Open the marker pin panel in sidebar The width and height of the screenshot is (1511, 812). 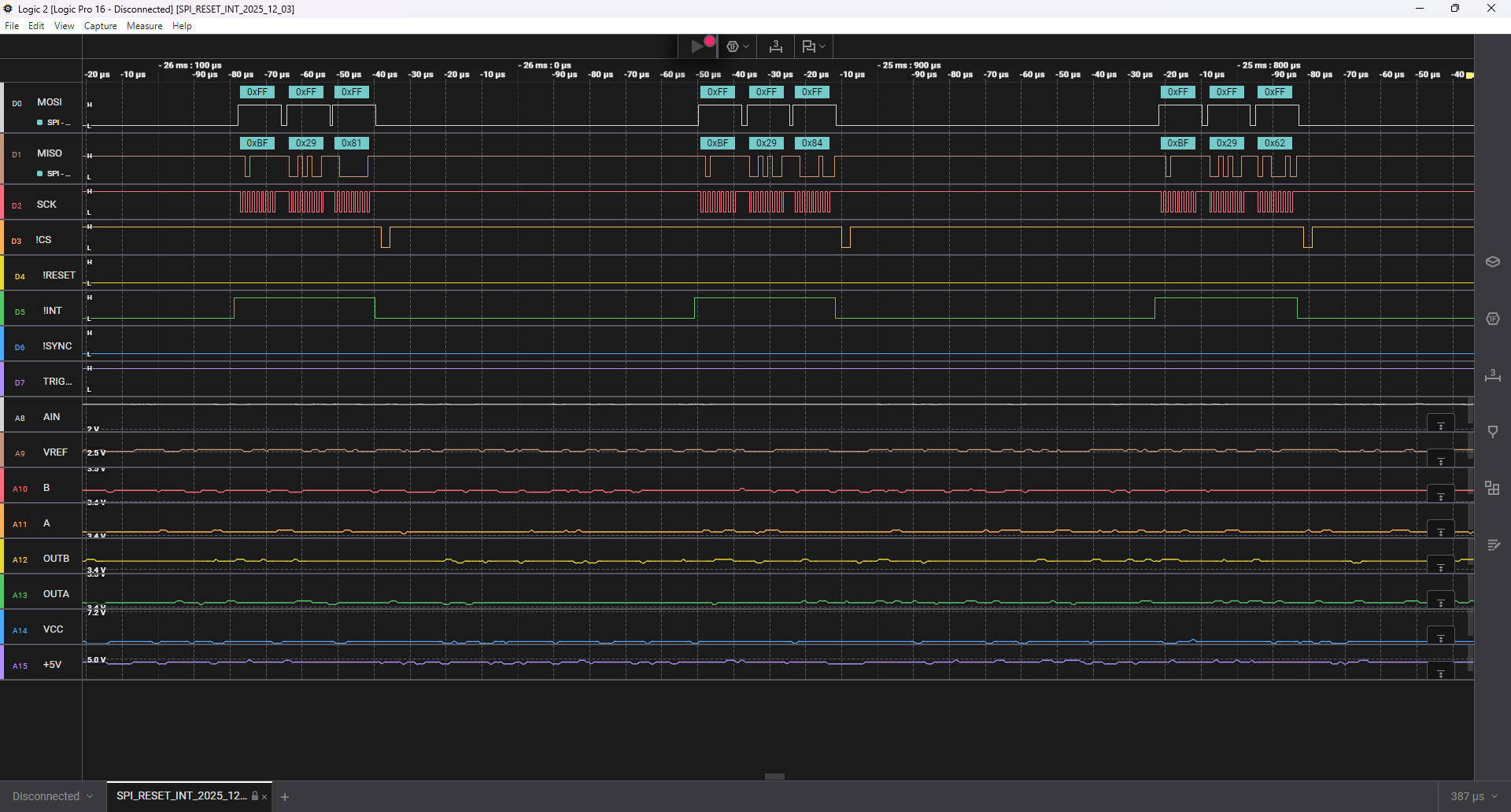pyautogui.click(x=1492, y=432)
